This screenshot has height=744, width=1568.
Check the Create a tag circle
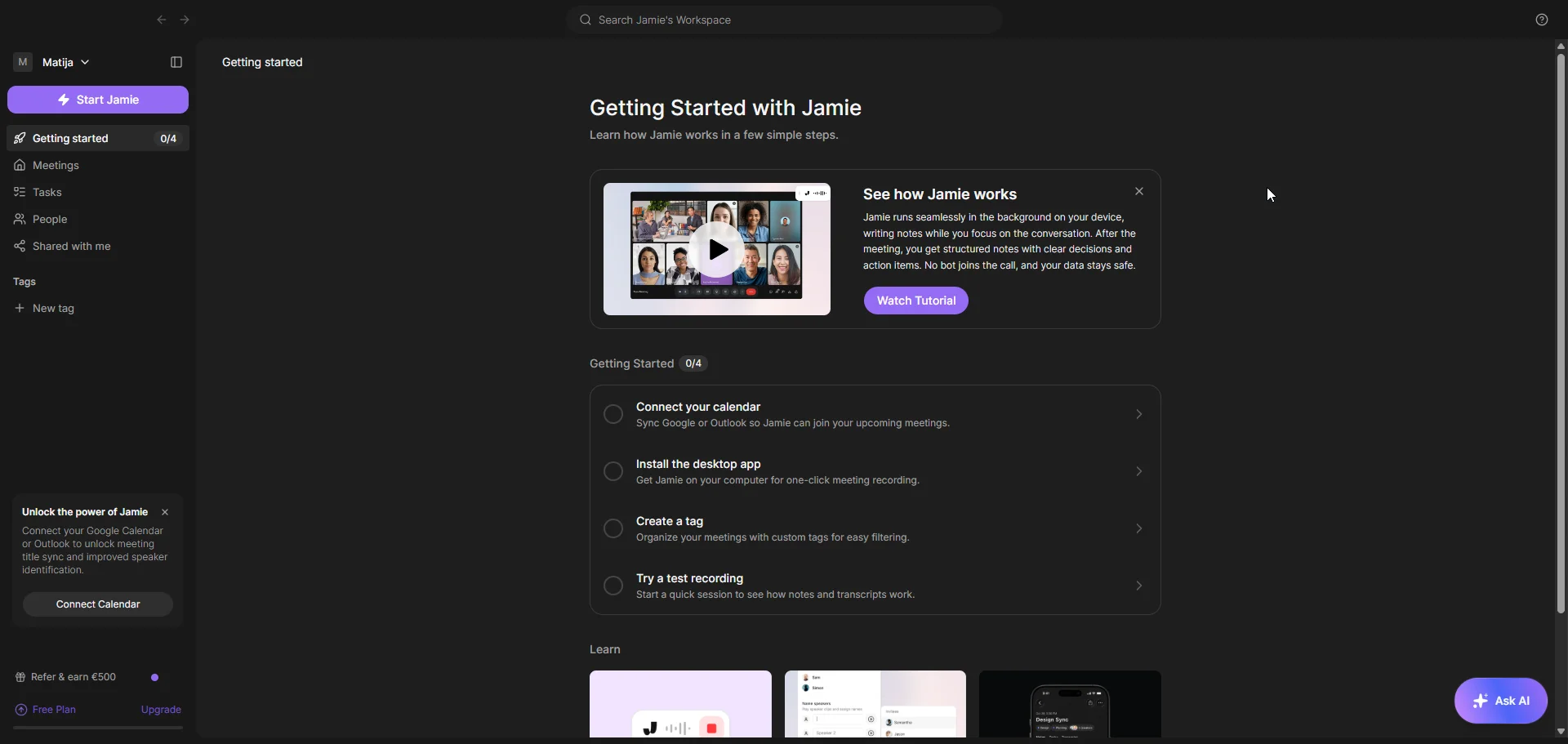613,529
